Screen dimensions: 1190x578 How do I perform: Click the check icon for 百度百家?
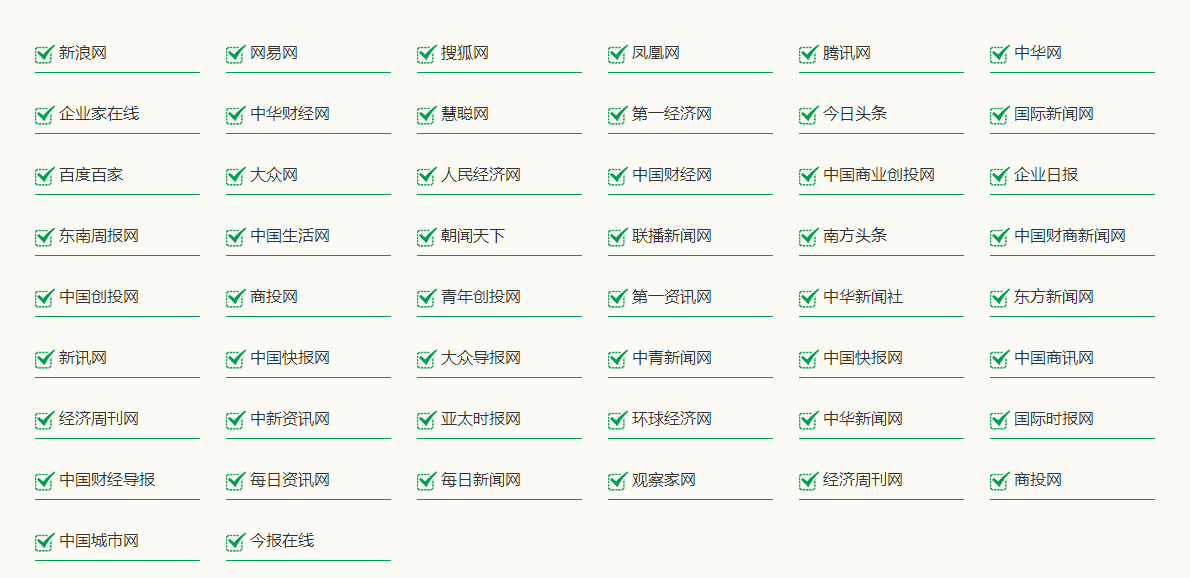(x=44, y=176)
